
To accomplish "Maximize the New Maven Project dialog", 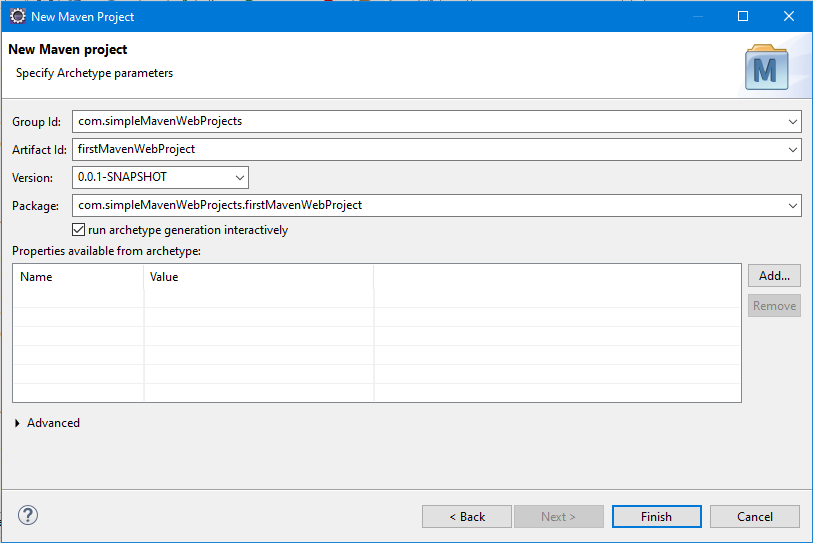I will [742, 16].
